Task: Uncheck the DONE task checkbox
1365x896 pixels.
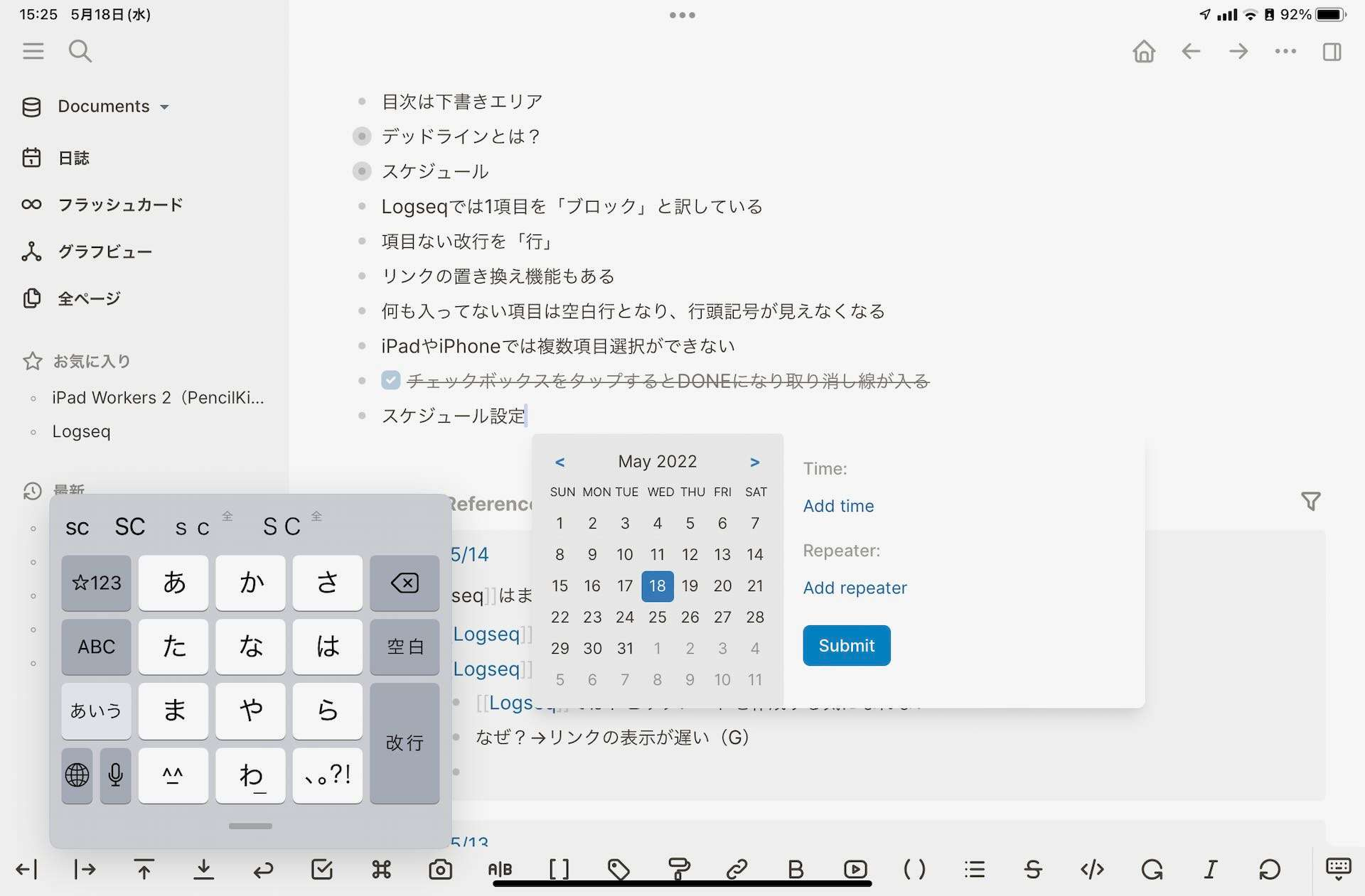Action: pyautogui.click(x=390, y=381)
